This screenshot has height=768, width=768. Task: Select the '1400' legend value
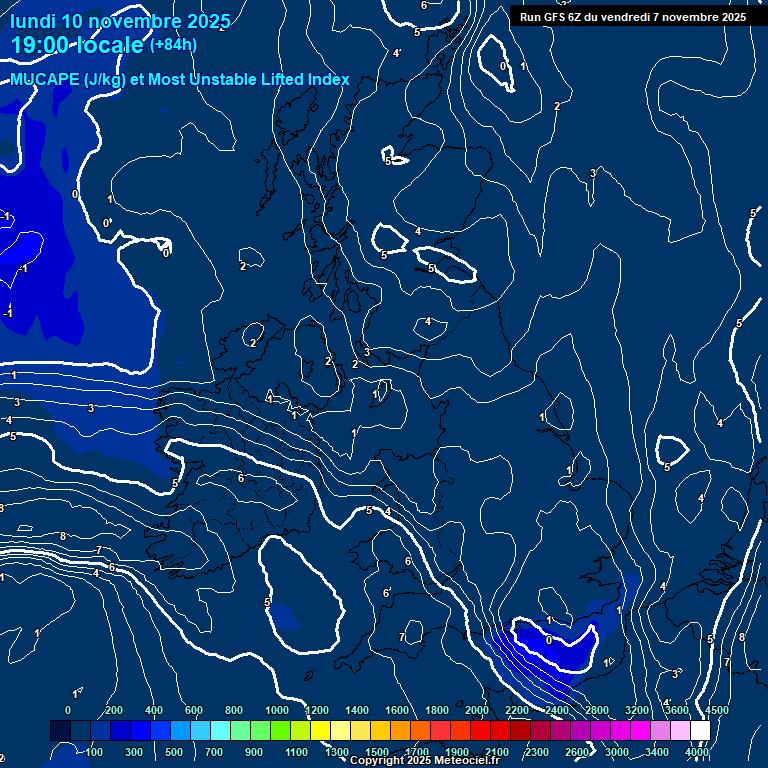click(x=357, y=710)
